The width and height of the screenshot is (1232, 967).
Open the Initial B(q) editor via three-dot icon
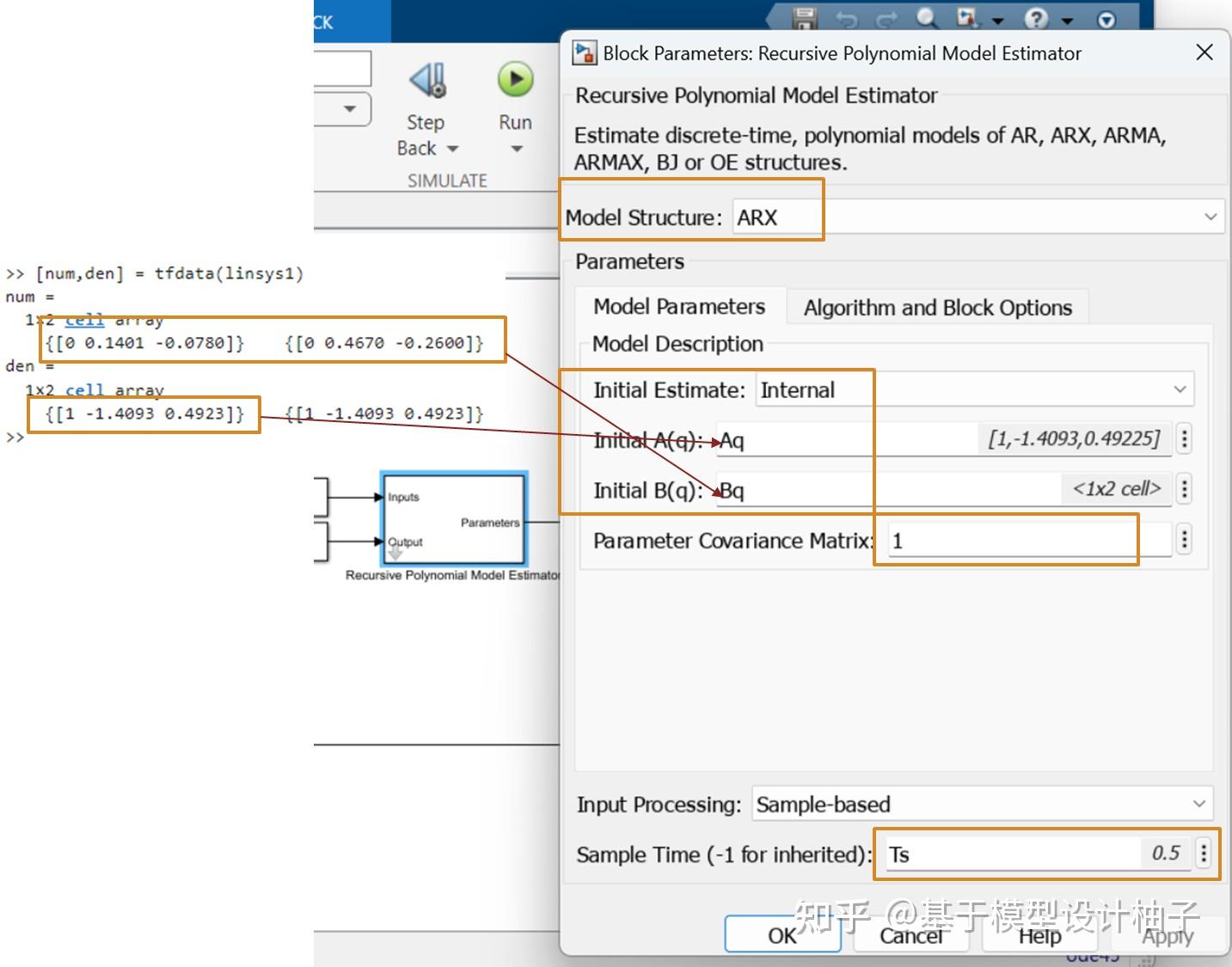(x=1184, y=488)
